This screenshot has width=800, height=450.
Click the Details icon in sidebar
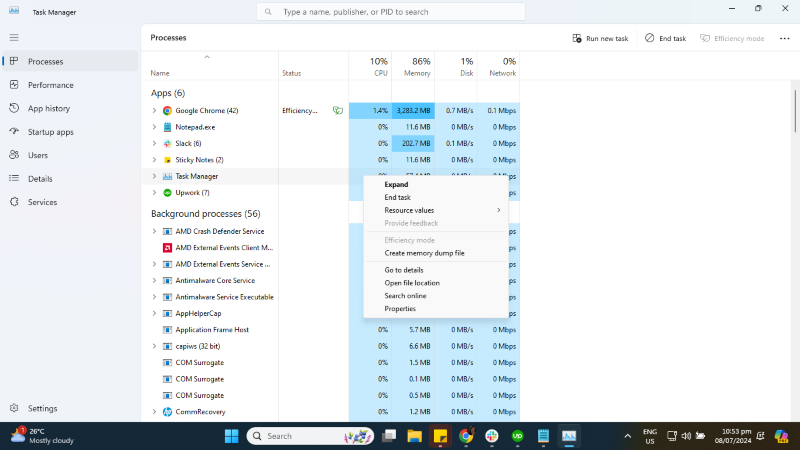tap(14, 179)
